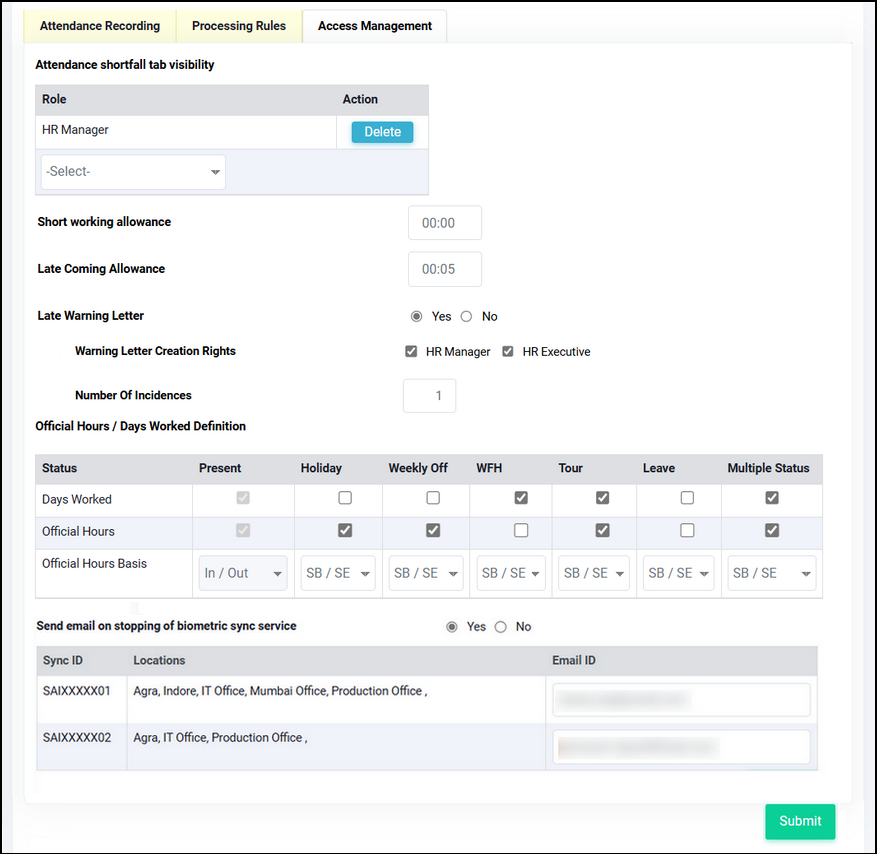Submit the attendance settings form

[x=800, y=821]
